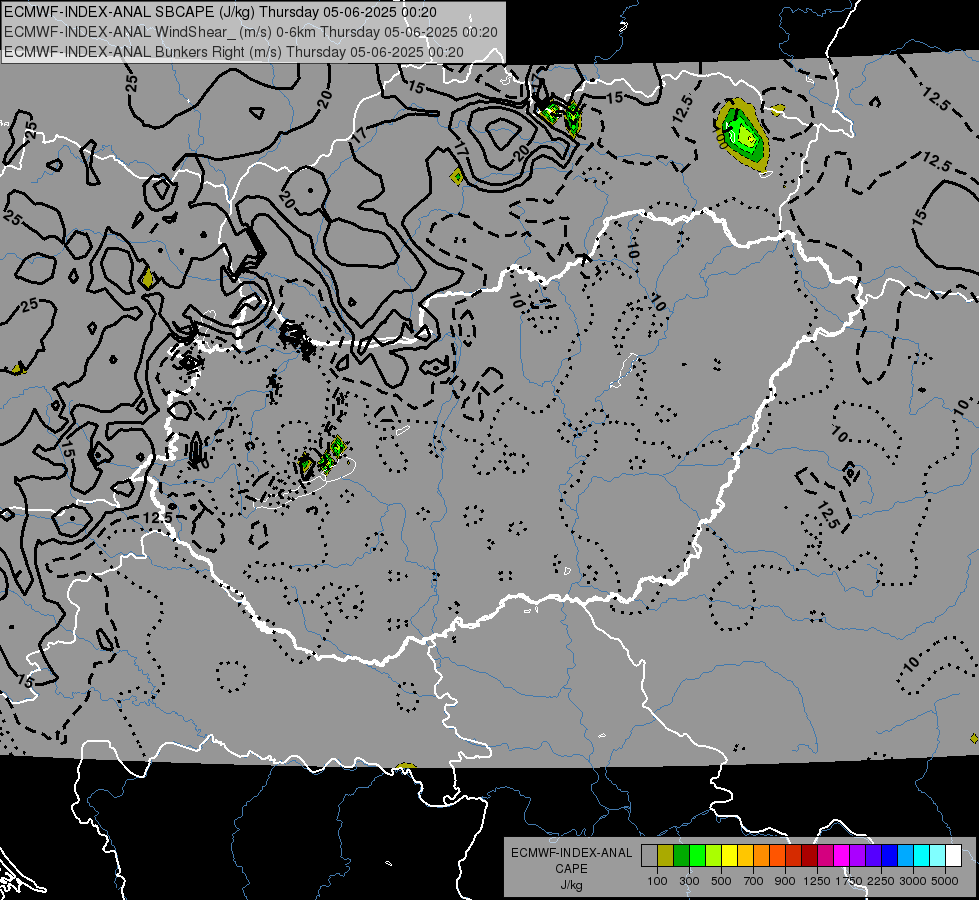The image size is (979, 900).
Task: Click the J/kg unit label in legend
Action: tap(571, 885)
